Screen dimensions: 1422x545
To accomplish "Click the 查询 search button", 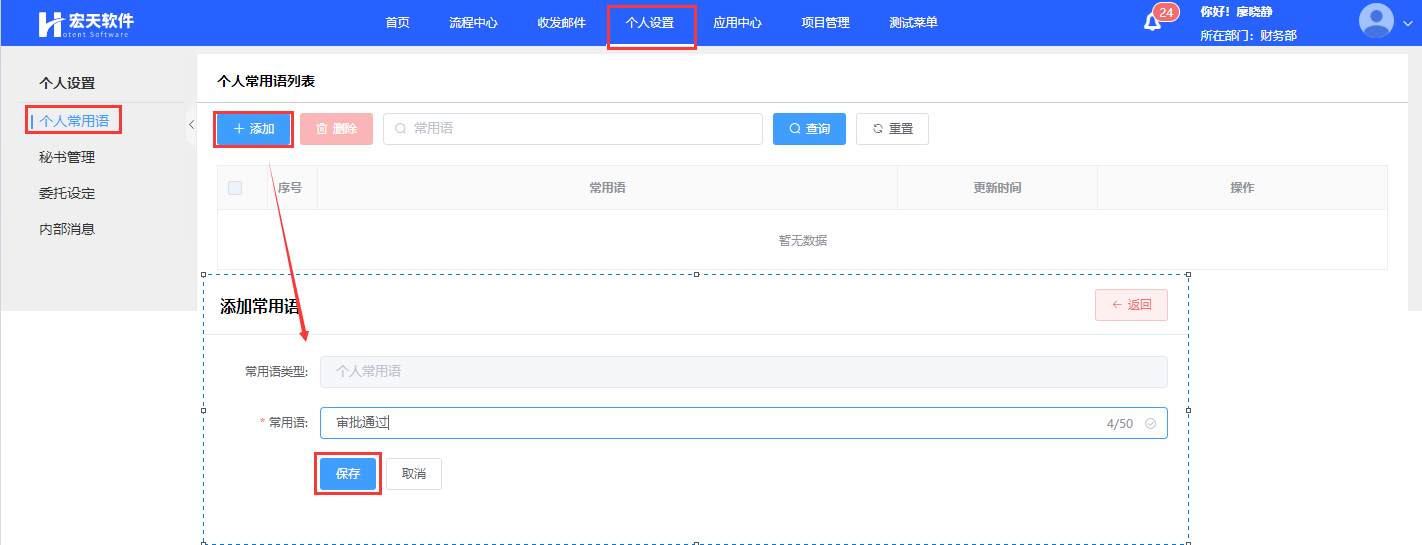I will [x=809, y=129].
